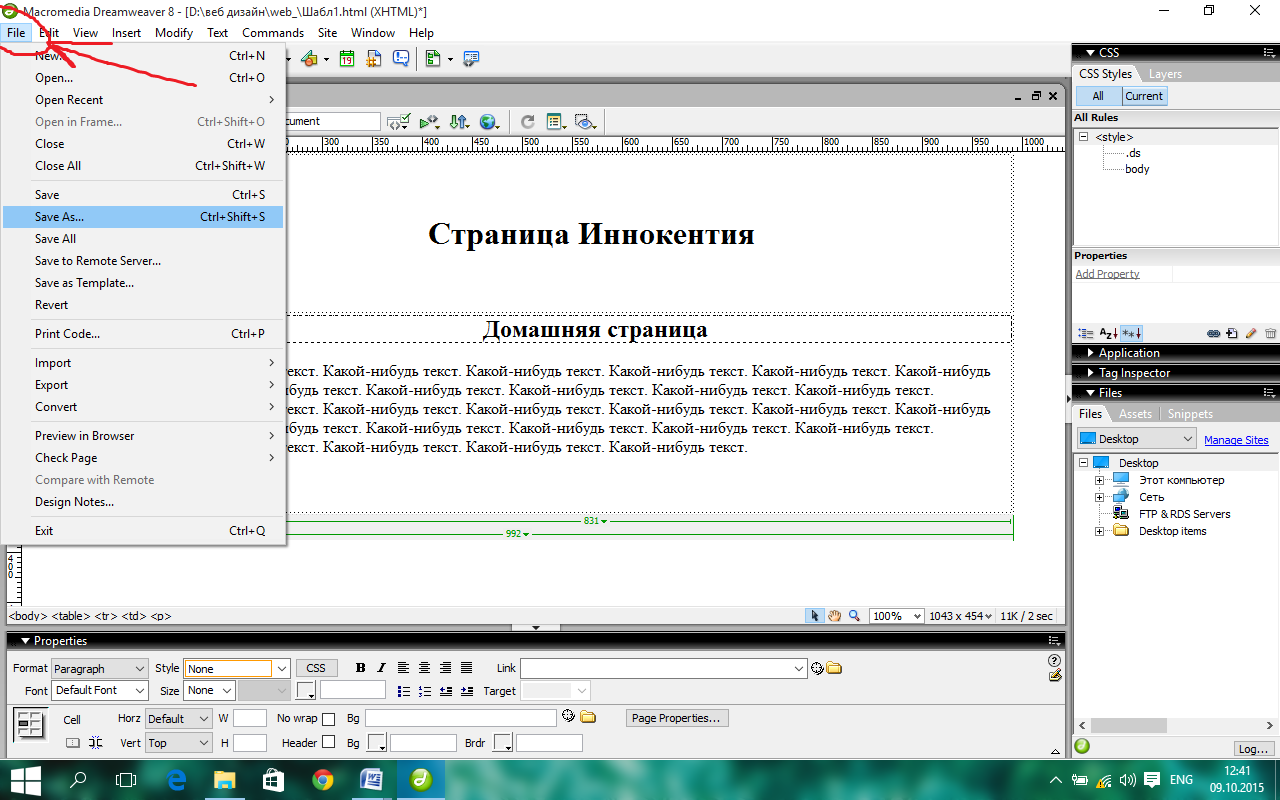The image size is (1280, 800).
Task: Open the Brdr color swatch
Action: click(503, 743)
